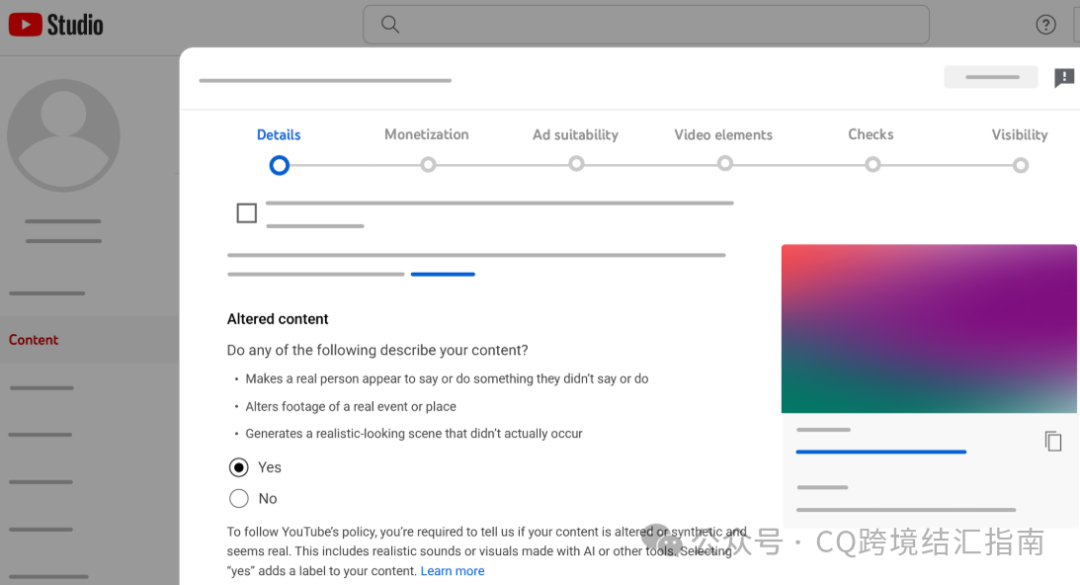Viewport: 1080px width, 585px height.
Task: Send feedback via the exclamation icon
Action: coord(1064,78)
